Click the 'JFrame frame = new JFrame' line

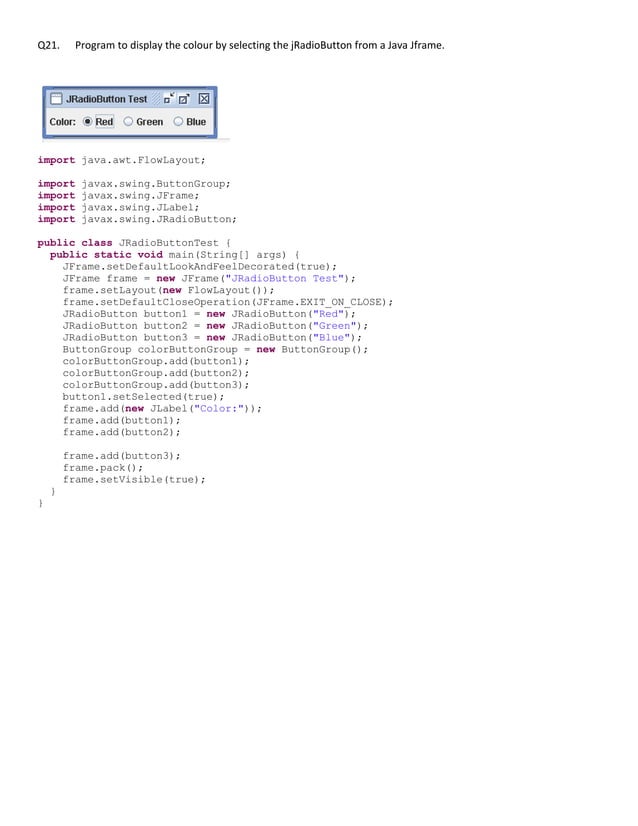coord(209,278)
